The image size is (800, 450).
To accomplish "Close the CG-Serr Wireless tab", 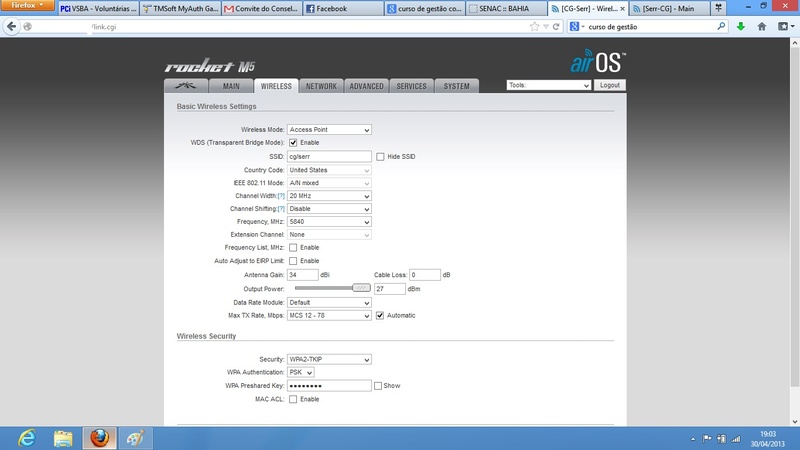I will (x=622, y=9).
